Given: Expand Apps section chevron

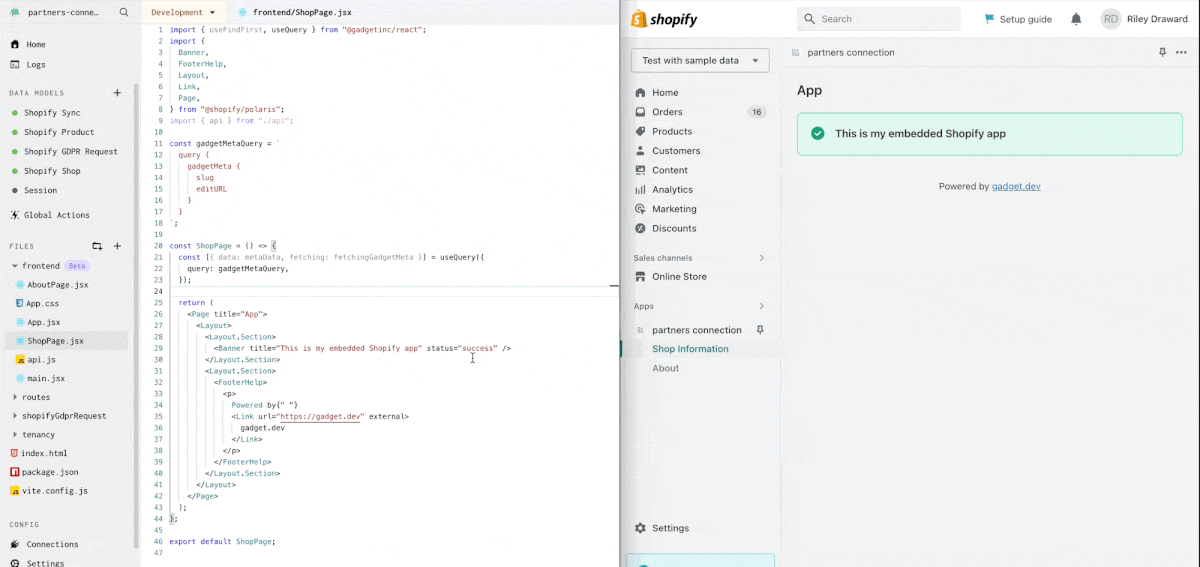Looking at the screenshot, I should [761, 306].
